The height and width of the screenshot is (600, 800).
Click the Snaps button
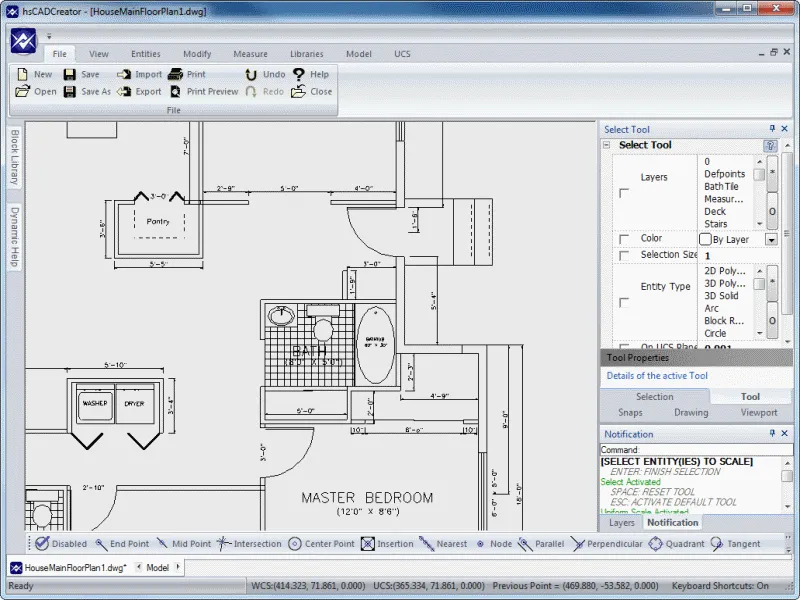coord(630,412)
